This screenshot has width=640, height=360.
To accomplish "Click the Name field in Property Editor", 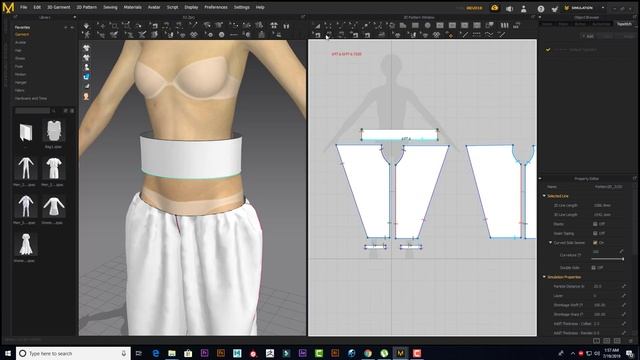I will 608,187.
